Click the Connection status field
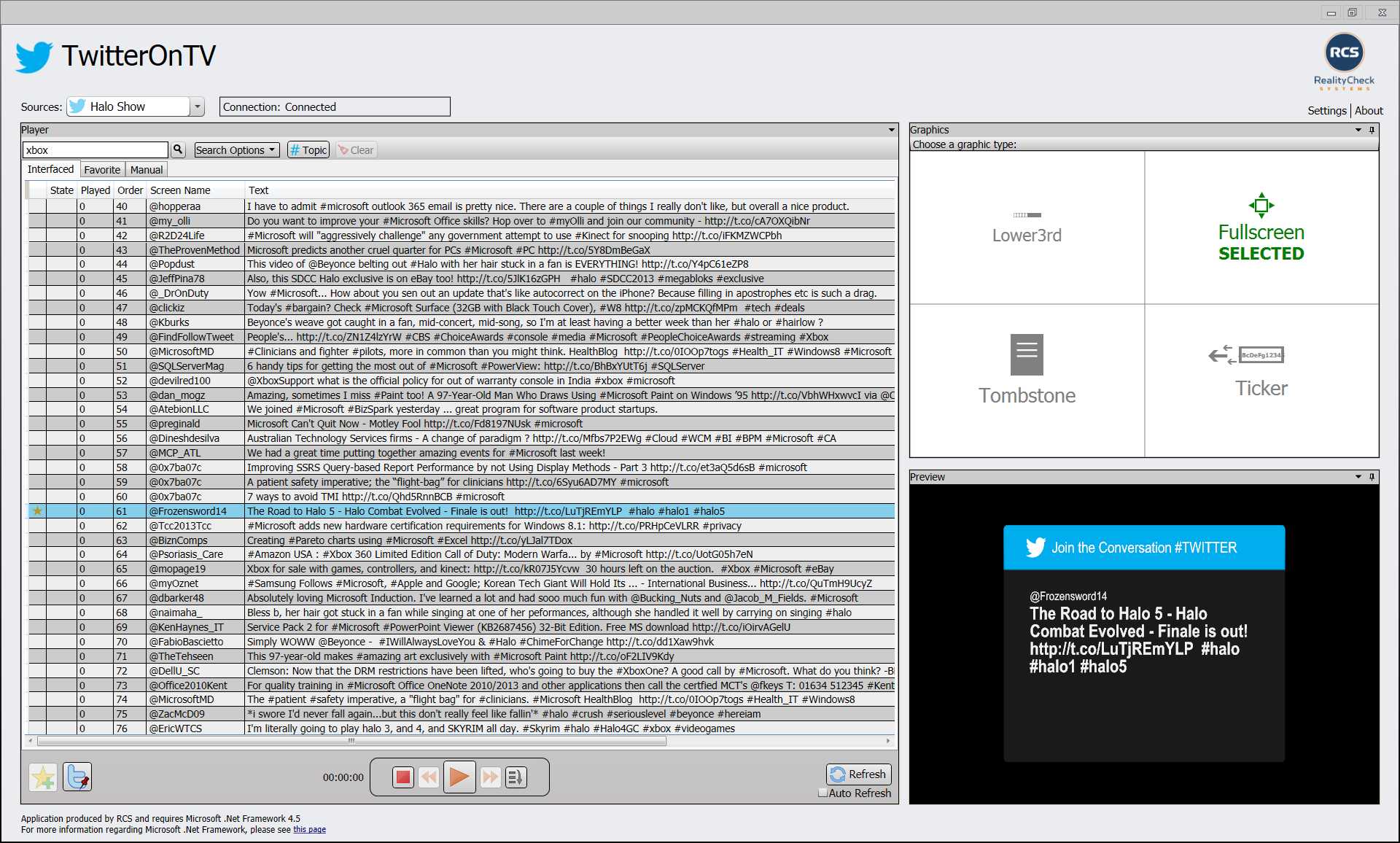The width and height of the screenshot is (1400, 843). tap(335, 106)
